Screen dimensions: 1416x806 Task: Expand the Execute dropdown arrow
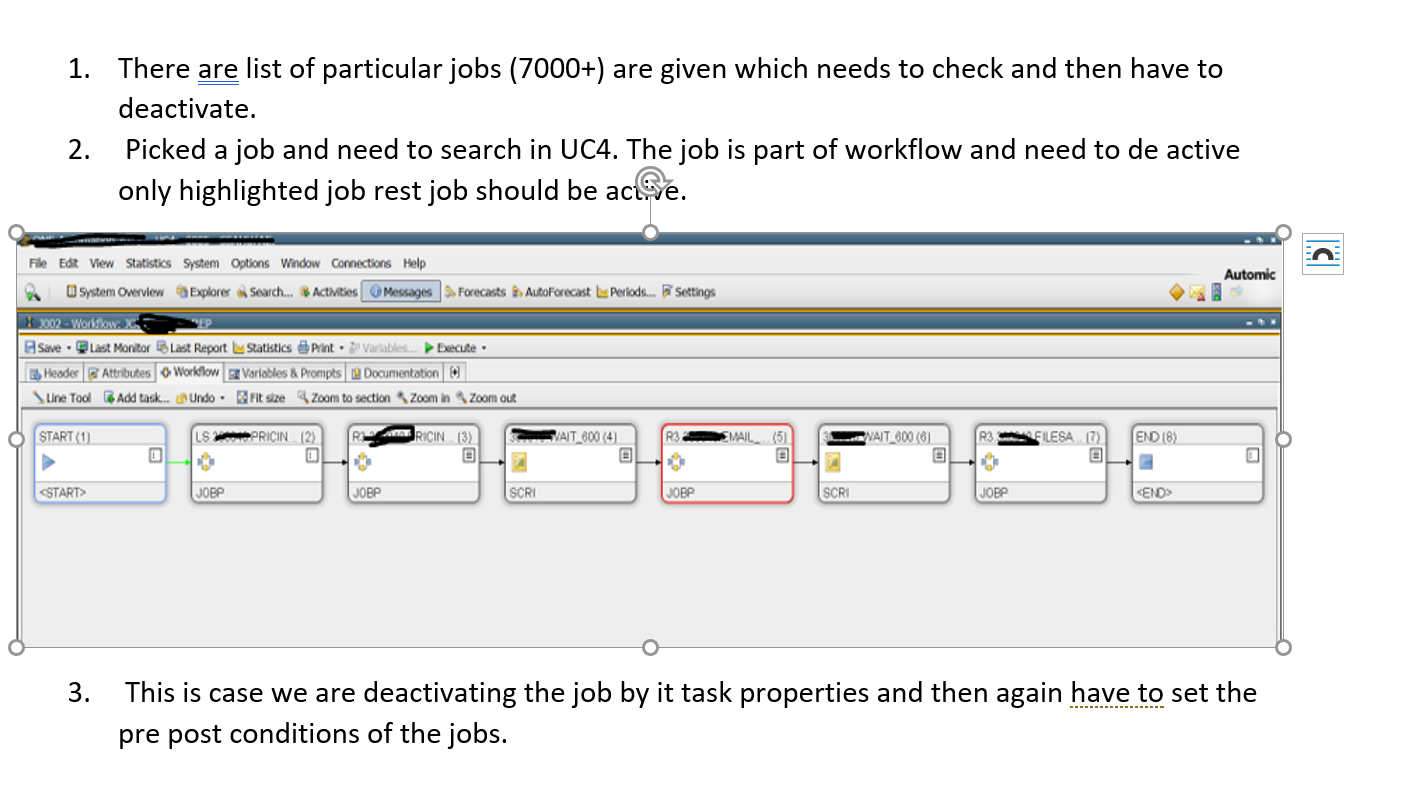point(486,347)
